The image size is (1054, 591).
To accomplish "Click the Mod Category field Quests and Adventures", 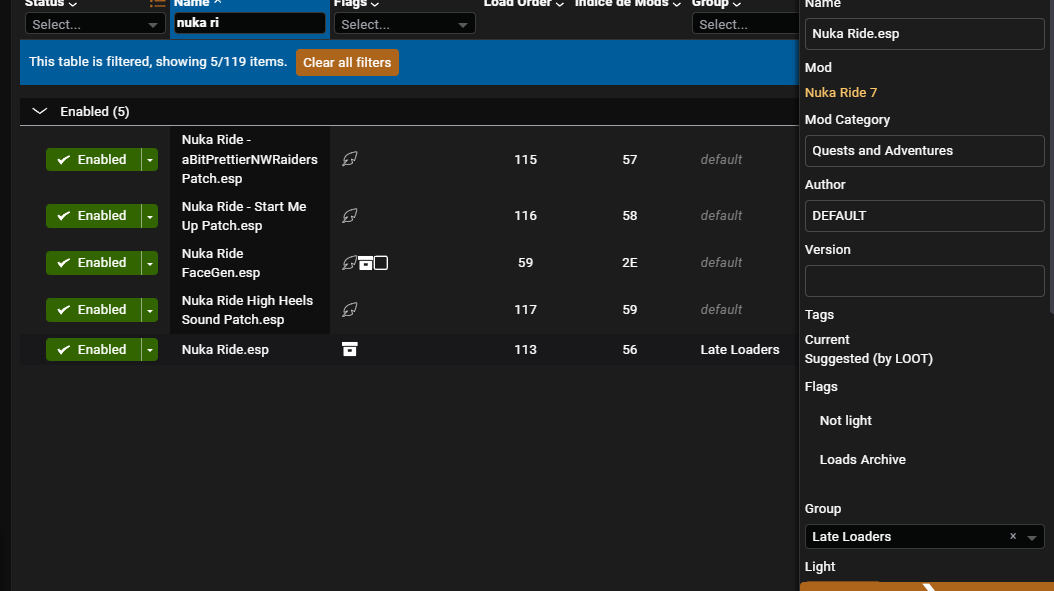I will pos(924,151).
